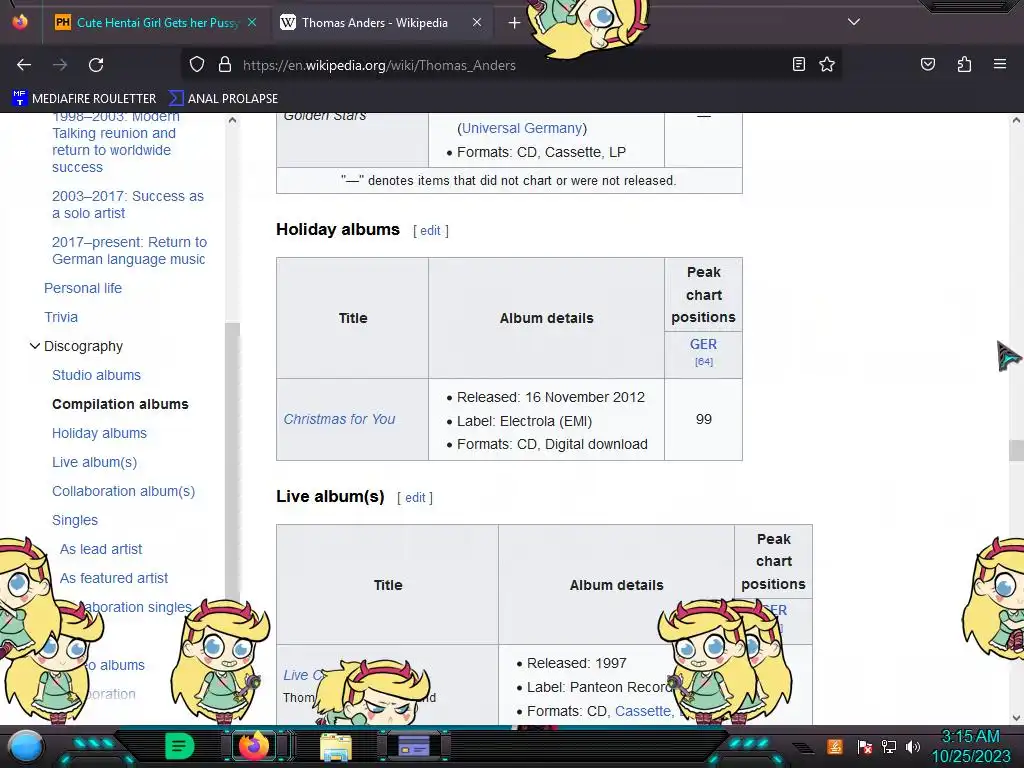
Task: Jump to 2017–present: Return to German language music
Action: click(x=129, y=251)
